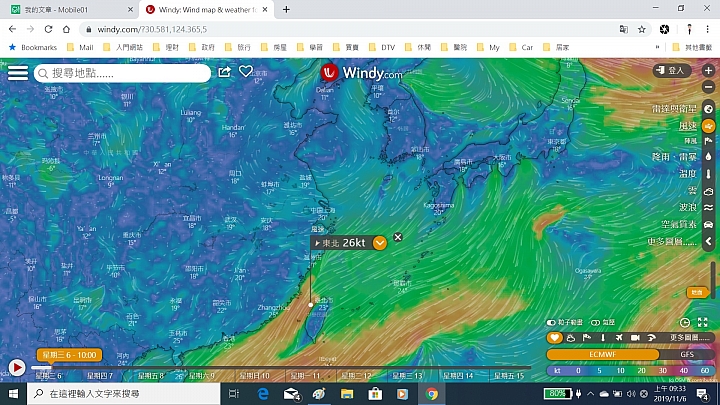Image resolution: width=720 pixels, height=405 pixels.
Task: Click the share icon beside search box
Action: [x=225, y=72]
